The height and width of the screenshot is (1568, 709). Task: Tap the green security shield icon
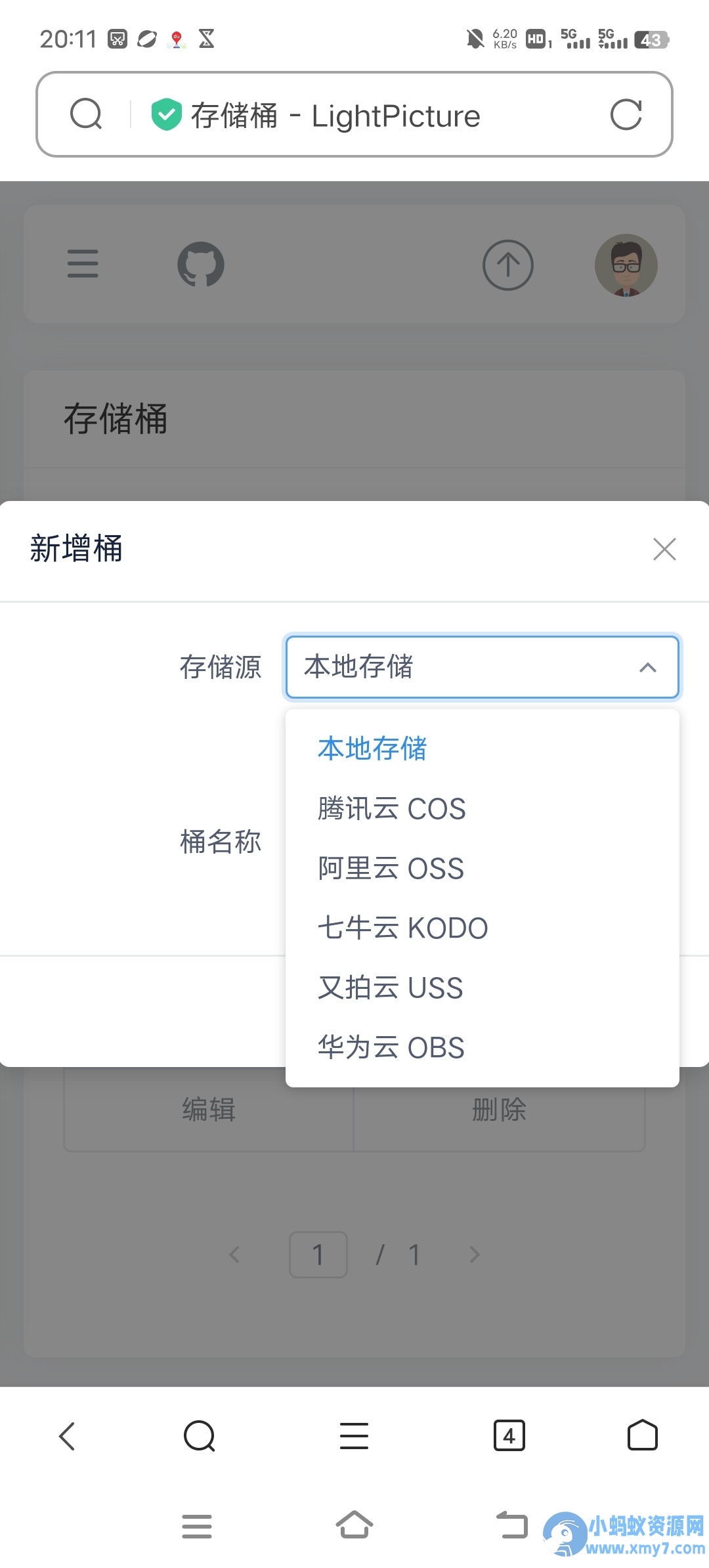point(166,114)
